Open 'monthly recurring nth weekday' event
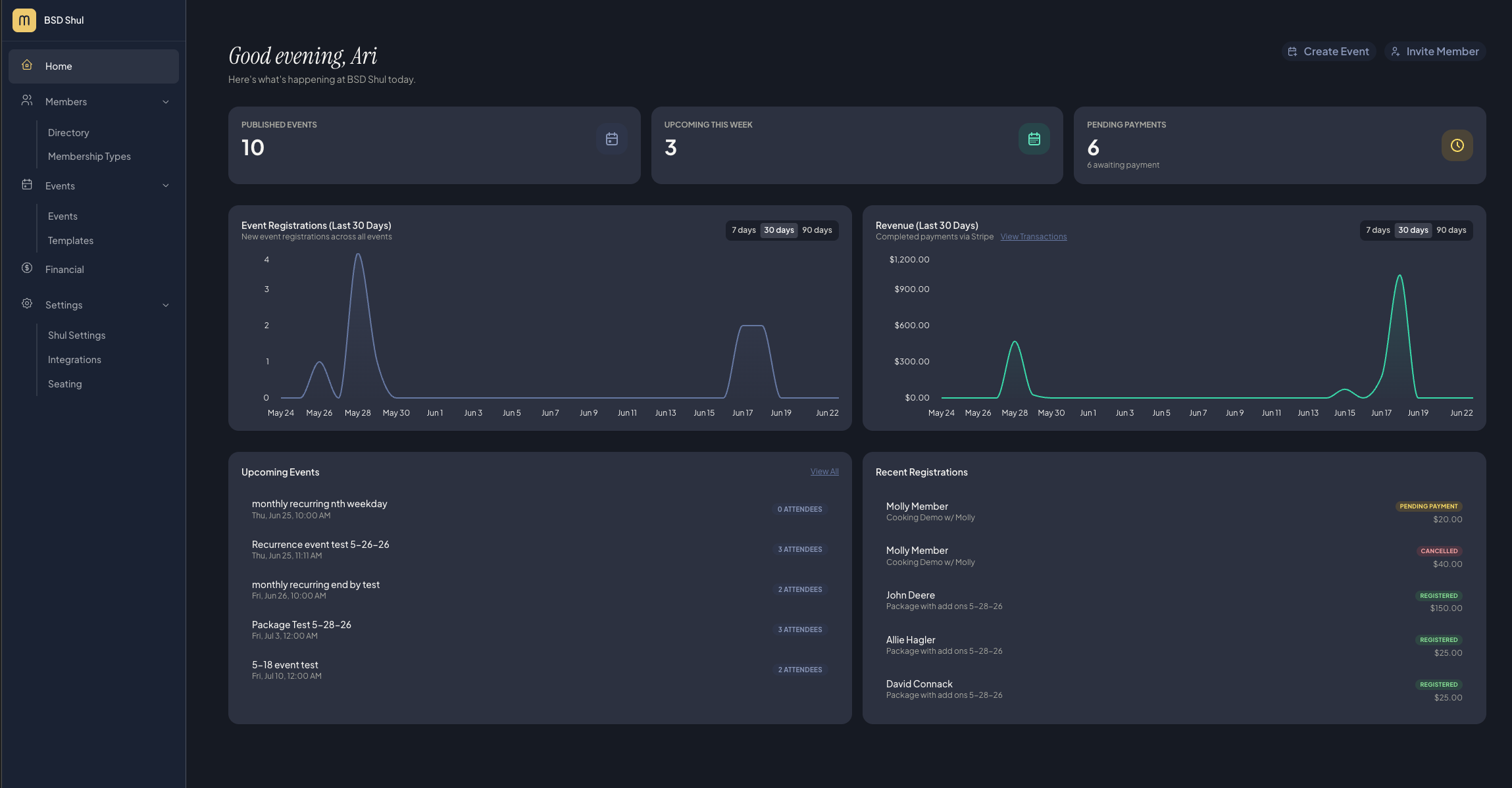 click(540, 509)
